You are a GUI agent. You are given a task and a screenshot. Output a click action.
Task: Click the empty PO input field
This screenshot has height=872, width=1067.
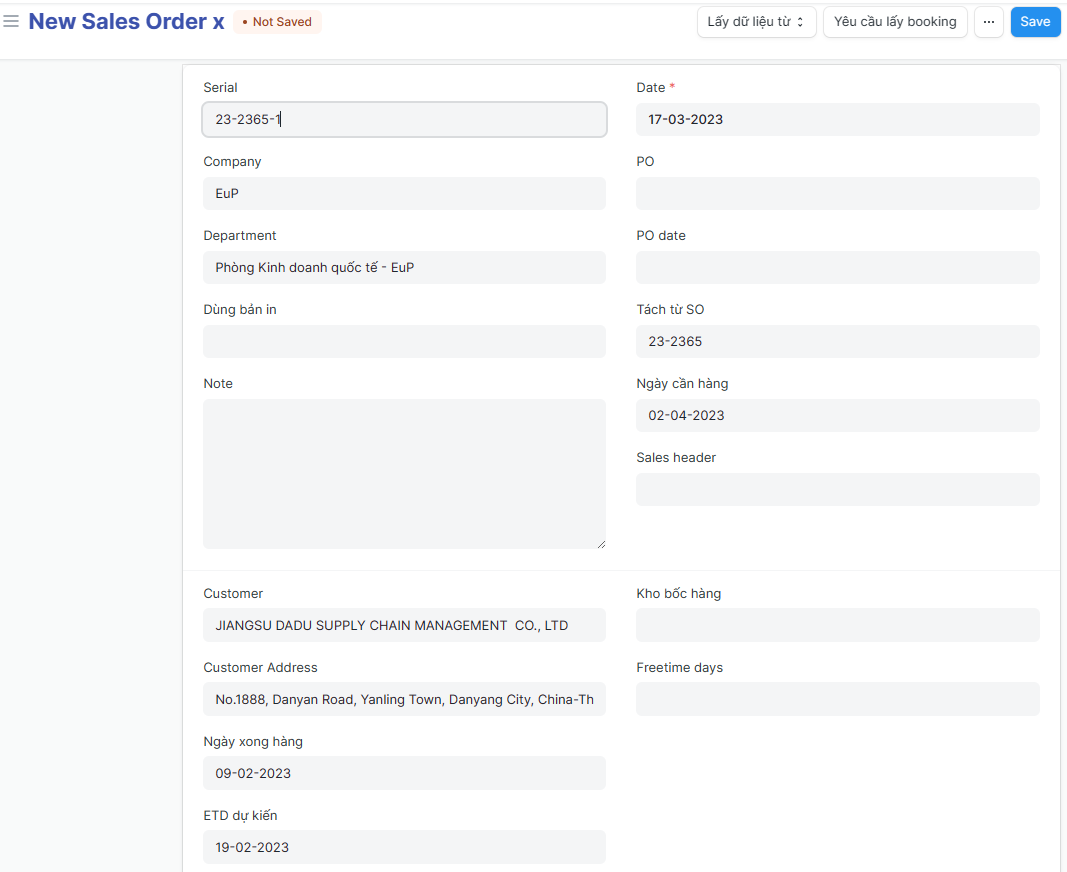coord(837,193)
